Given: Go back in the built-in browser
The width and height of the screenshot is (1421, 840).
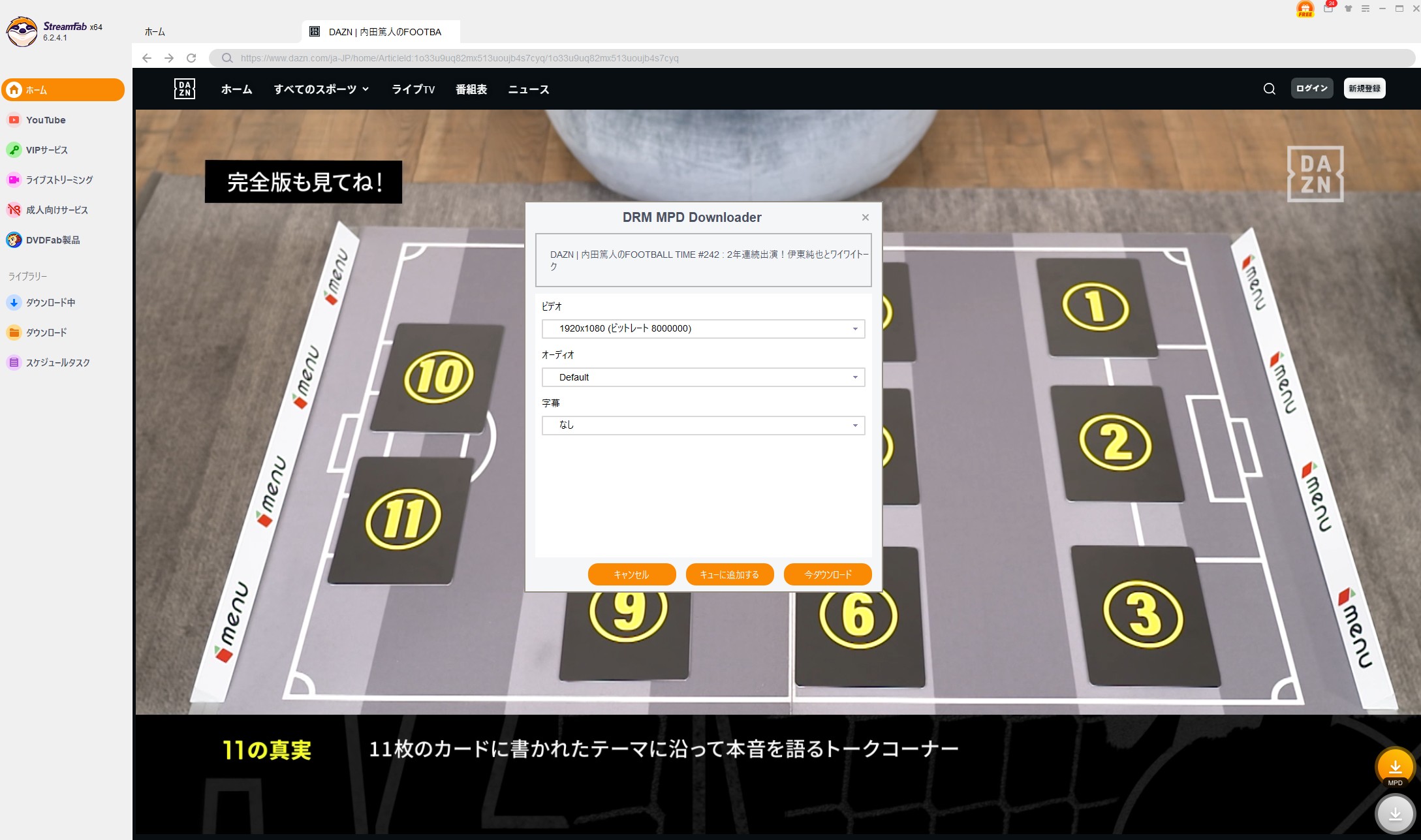Looking at the screenshot, I should [147, 58].
